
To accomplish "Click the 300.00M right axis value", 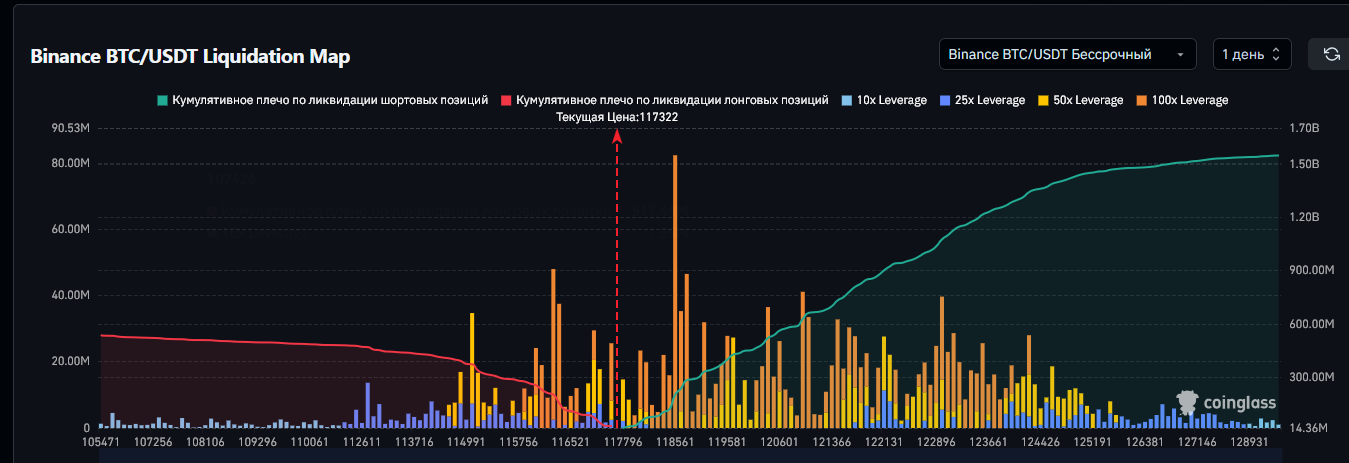I will [1311, 377].
